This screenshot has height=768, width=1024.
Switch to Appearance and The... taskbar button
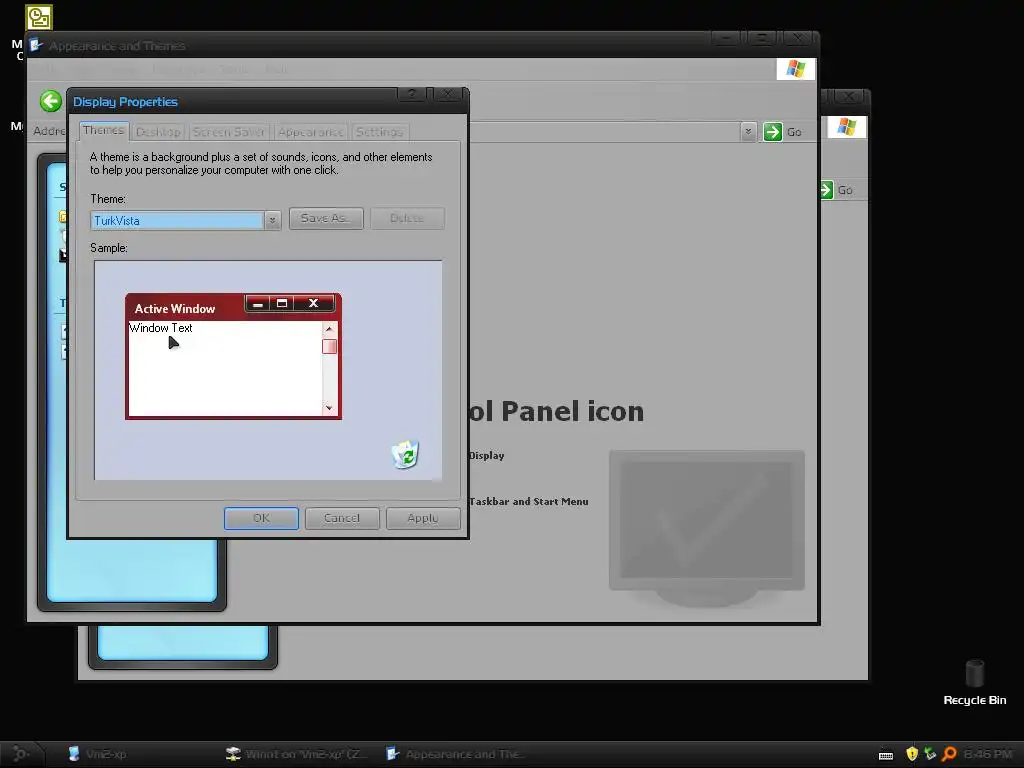pyautogui.click(x=457, y=754)
